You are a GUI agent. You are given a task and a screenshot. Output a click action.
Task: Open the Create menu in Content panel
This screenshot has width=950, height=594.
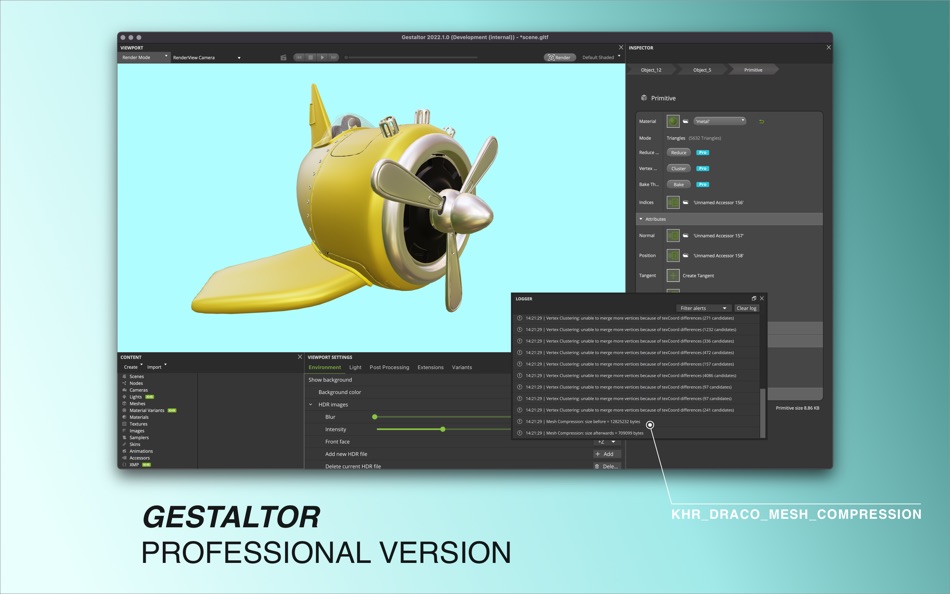coord(132,367)
